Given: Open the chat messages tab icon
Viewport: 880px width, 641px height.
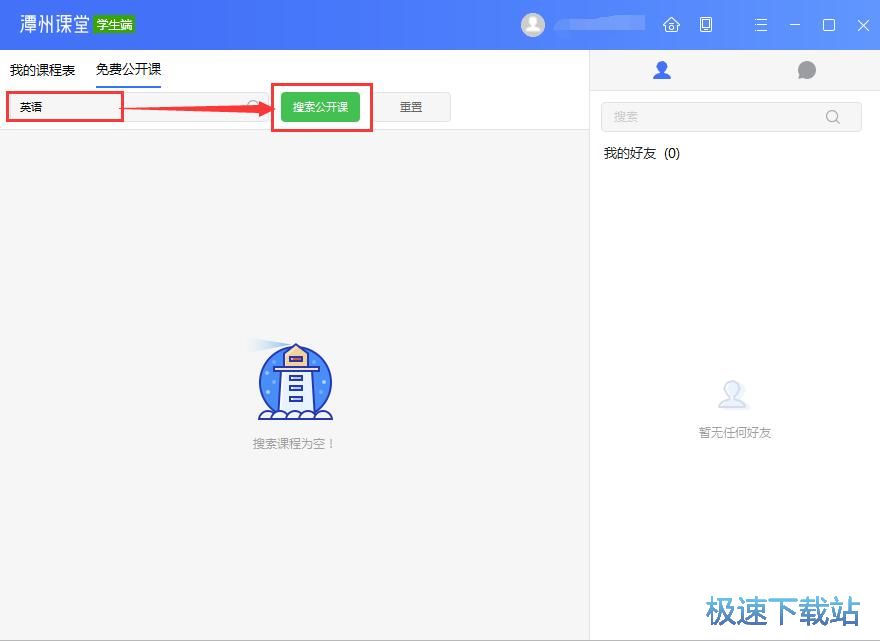Looking at the screenshot, I should [x=806, y=70].
